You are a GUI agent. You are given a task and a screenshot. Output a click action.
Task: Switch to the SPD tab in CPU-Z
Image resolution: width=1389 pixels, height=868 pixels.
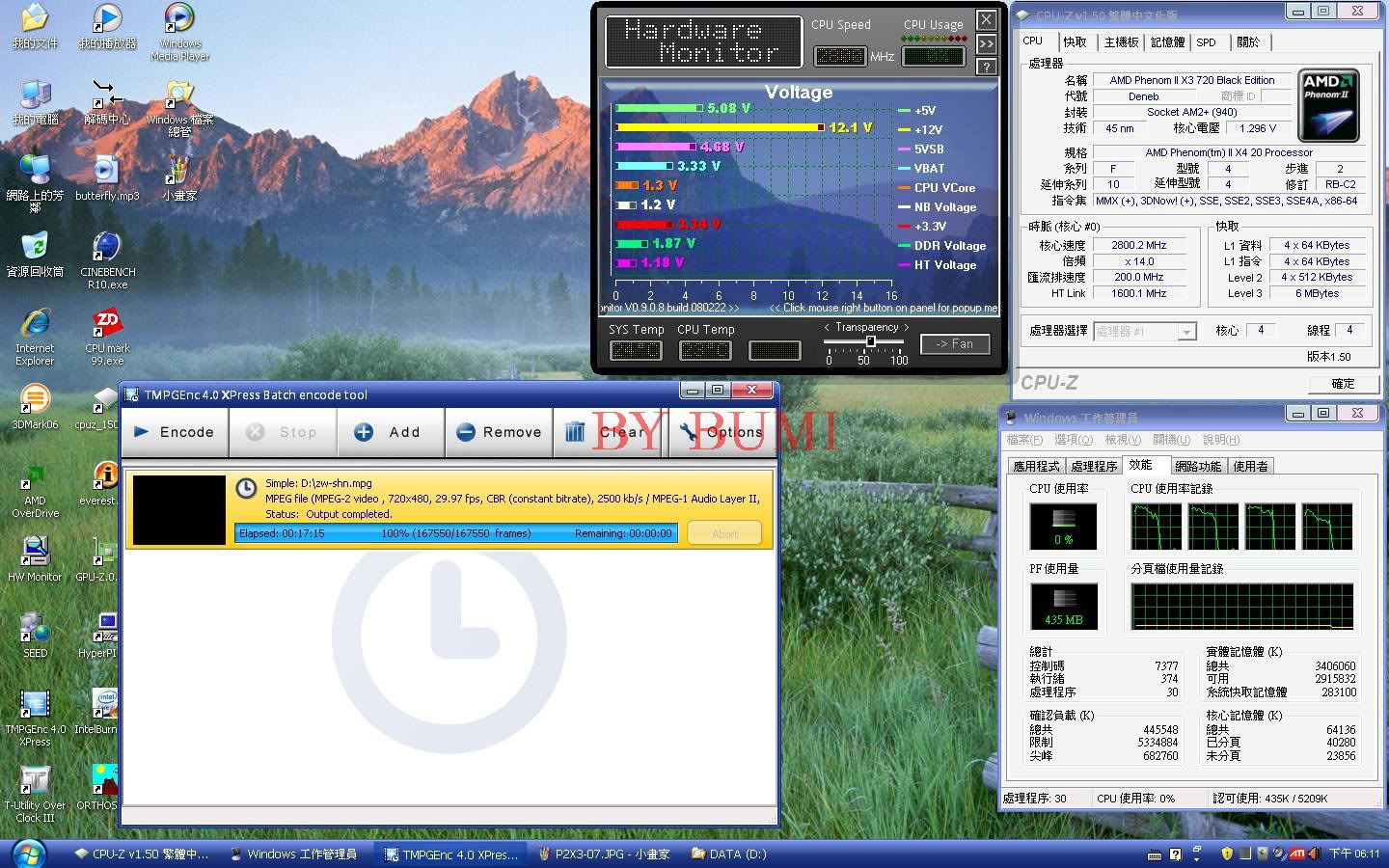click(1206, 42)
